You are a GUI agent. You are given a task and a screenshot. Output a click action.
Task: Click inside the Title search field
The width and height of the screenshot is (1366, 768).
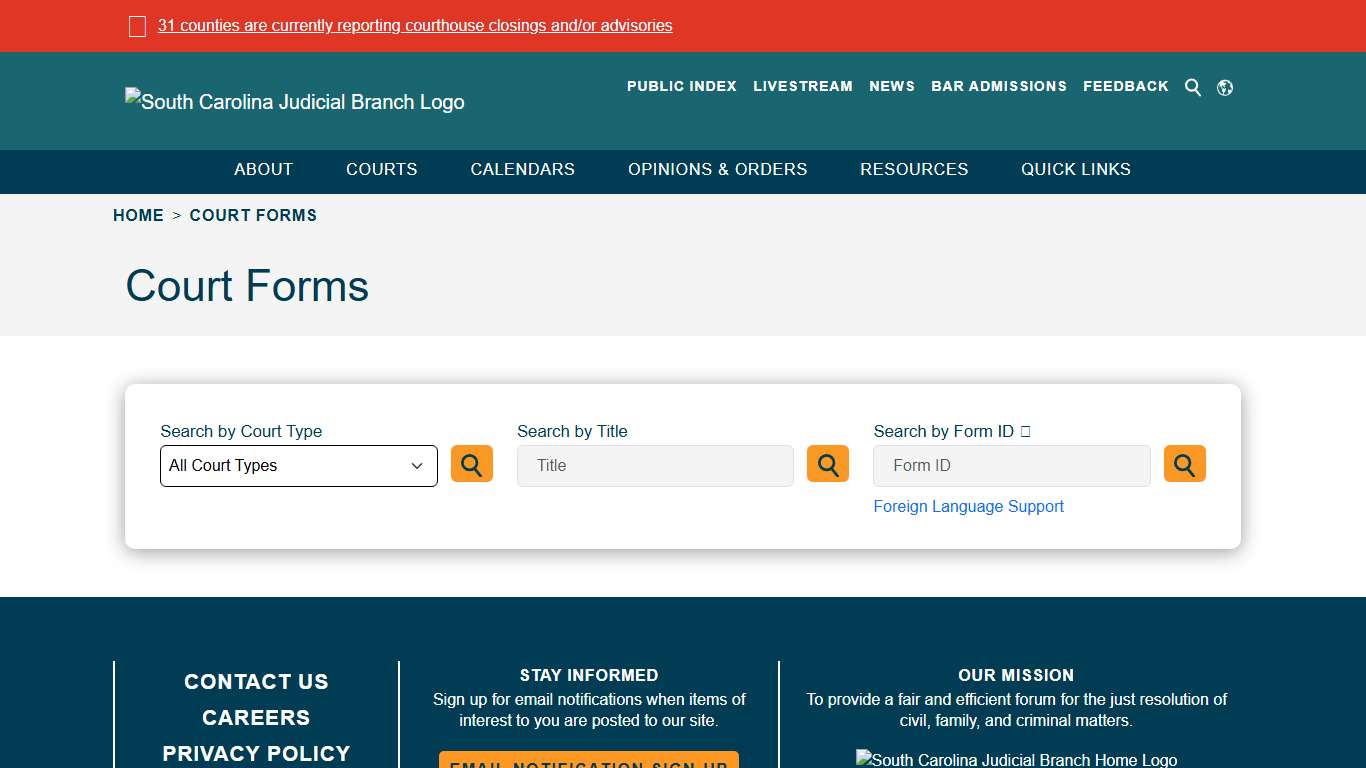[x=655, y=465]
